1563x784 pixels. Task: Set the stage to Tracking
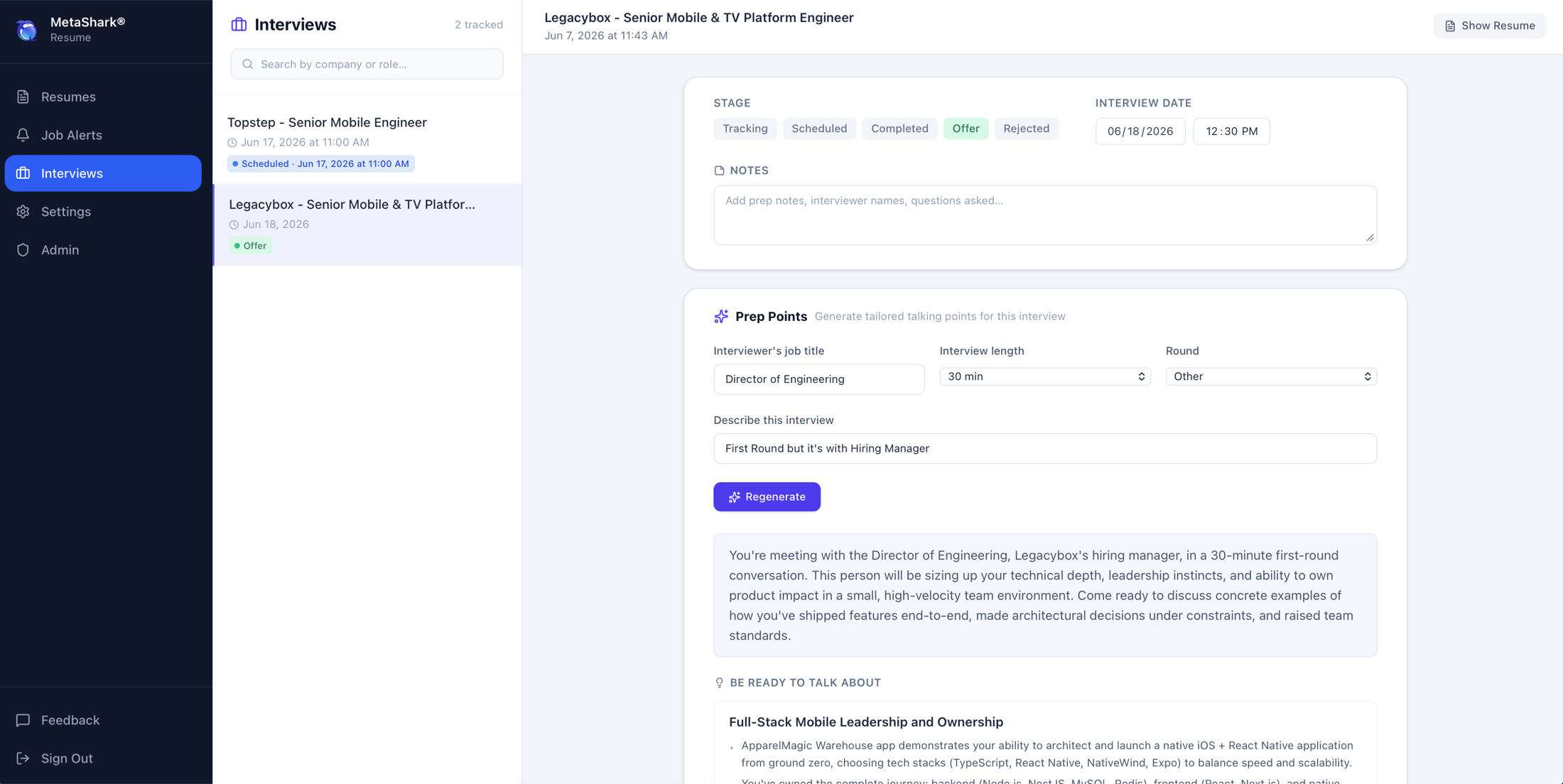(745, 129)
